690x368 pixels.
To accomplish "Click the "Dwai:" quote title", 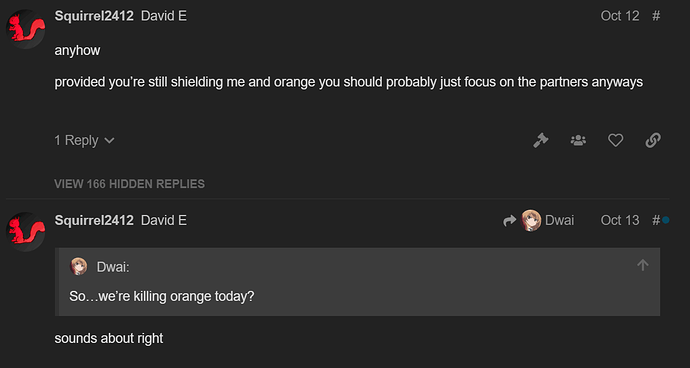I will click(113, 267).
